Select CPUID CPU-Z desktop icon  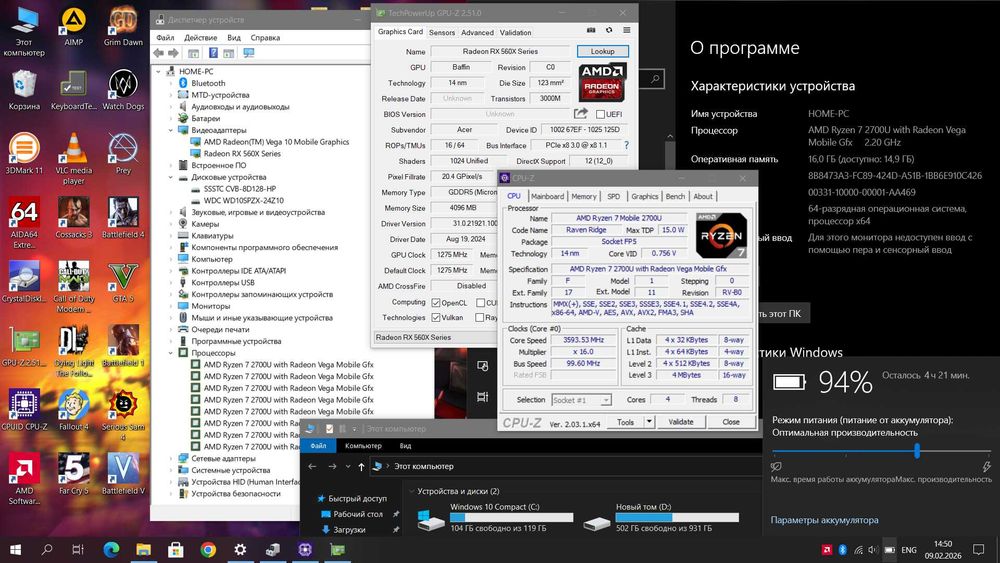pos(24,410)
